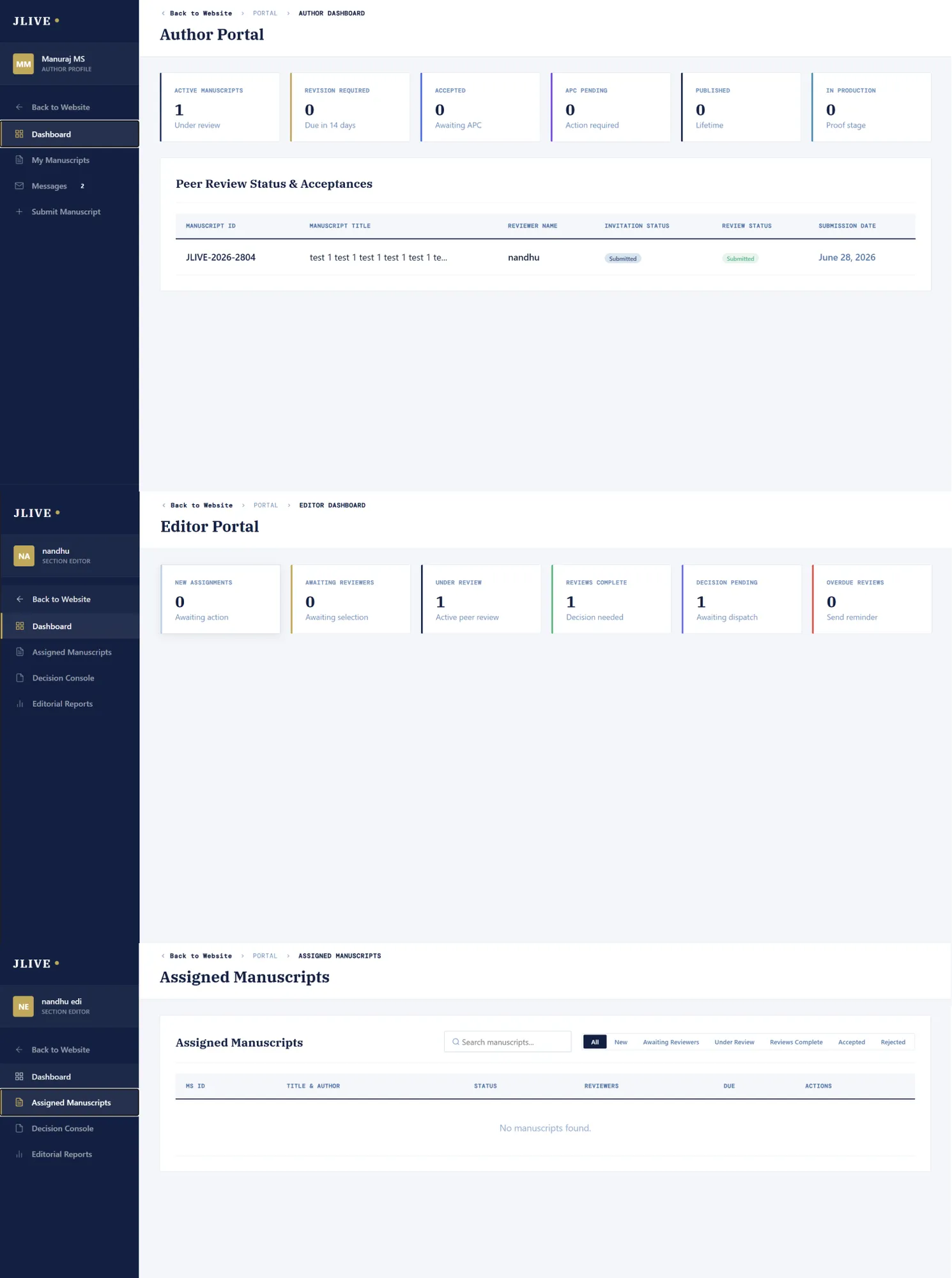Click manuscript title 'test 1 test 1 test 1...'
952x1278 pixels.
click(x=378, y=258)
